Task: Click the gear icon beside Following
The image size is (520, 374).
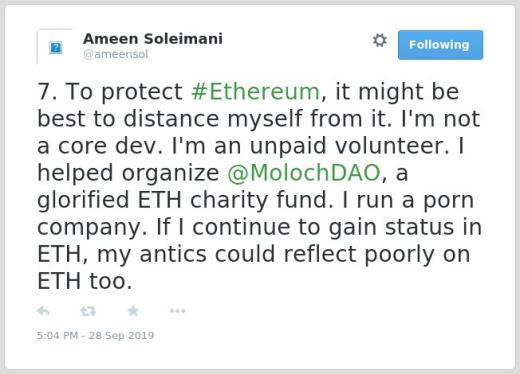Action: coord(379,40)
